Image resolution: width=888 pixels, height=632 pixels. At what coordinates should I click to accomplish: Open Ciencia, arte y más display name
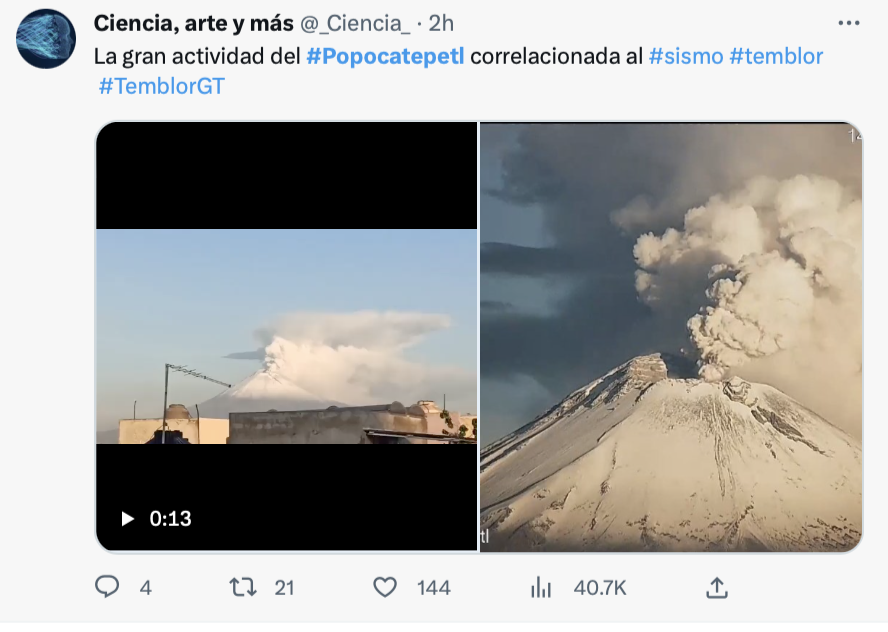(x=194, y=23)
